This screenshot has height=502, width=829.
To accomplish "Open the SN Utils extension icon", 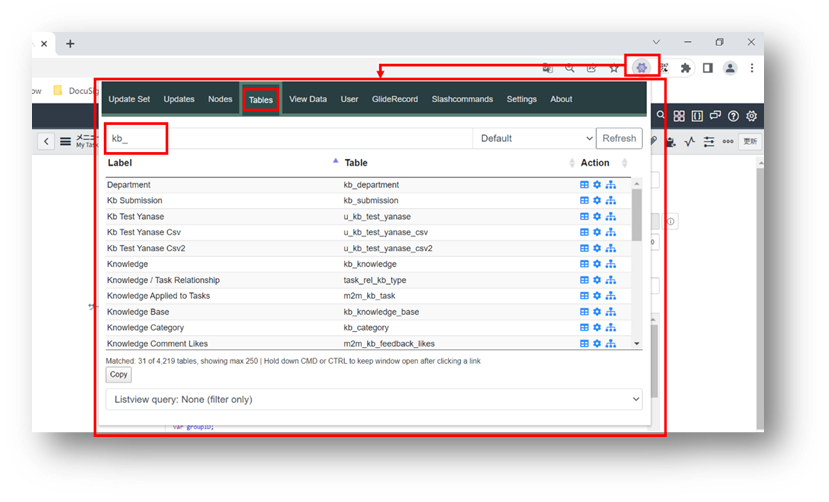I will 641,68.
